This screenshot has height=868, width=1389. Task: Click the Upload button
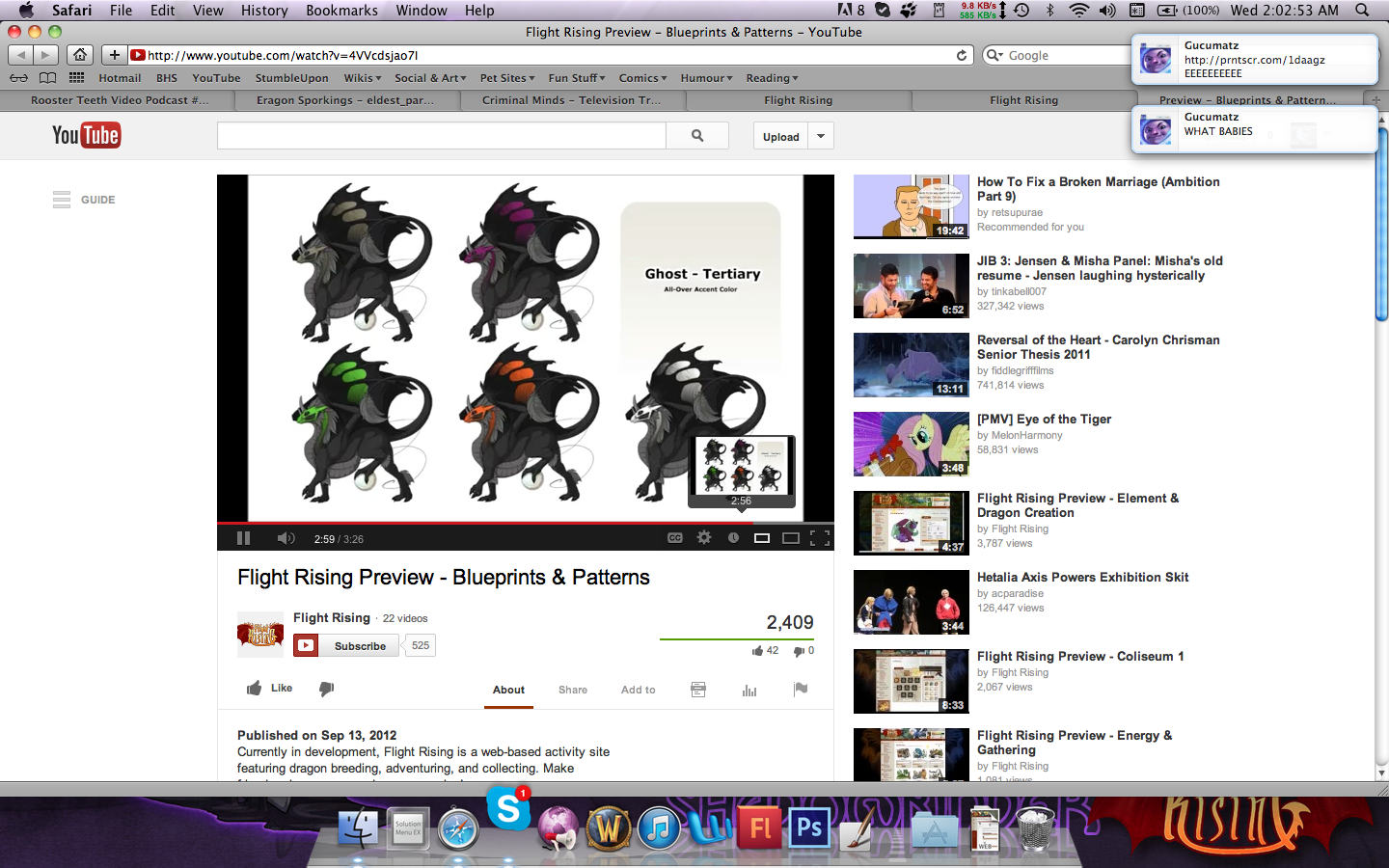(x=781, y=136)
